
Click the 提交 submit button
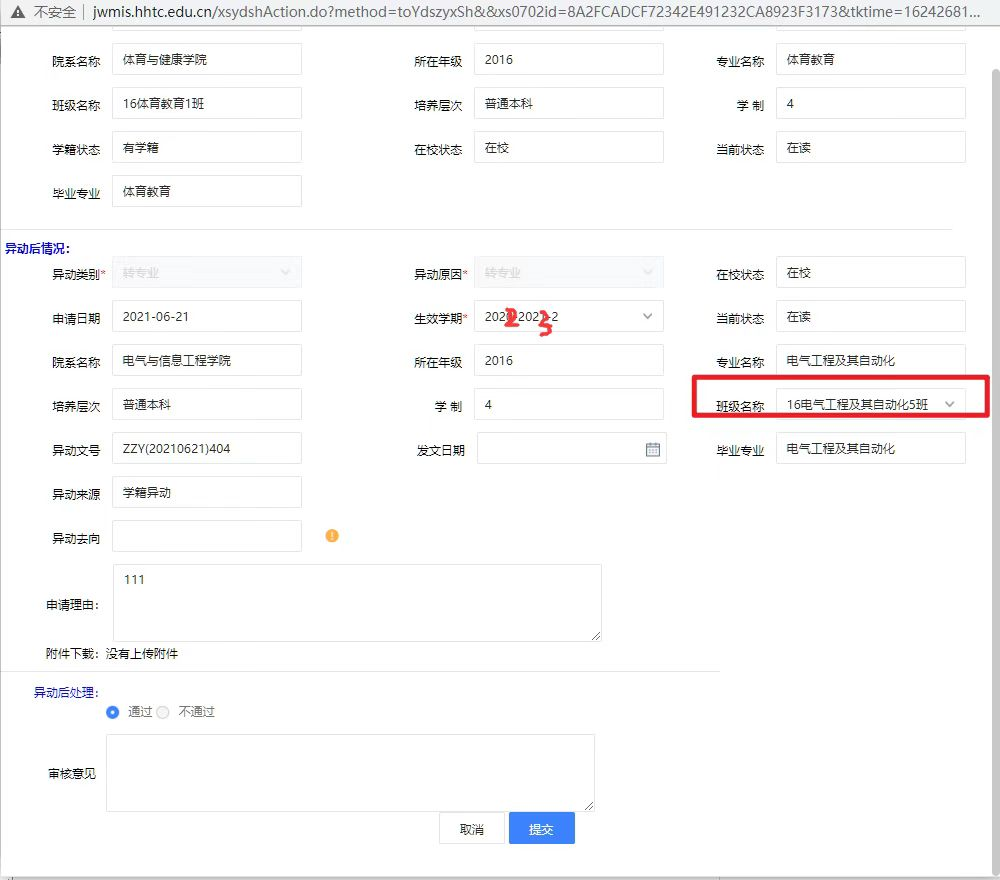541,828
